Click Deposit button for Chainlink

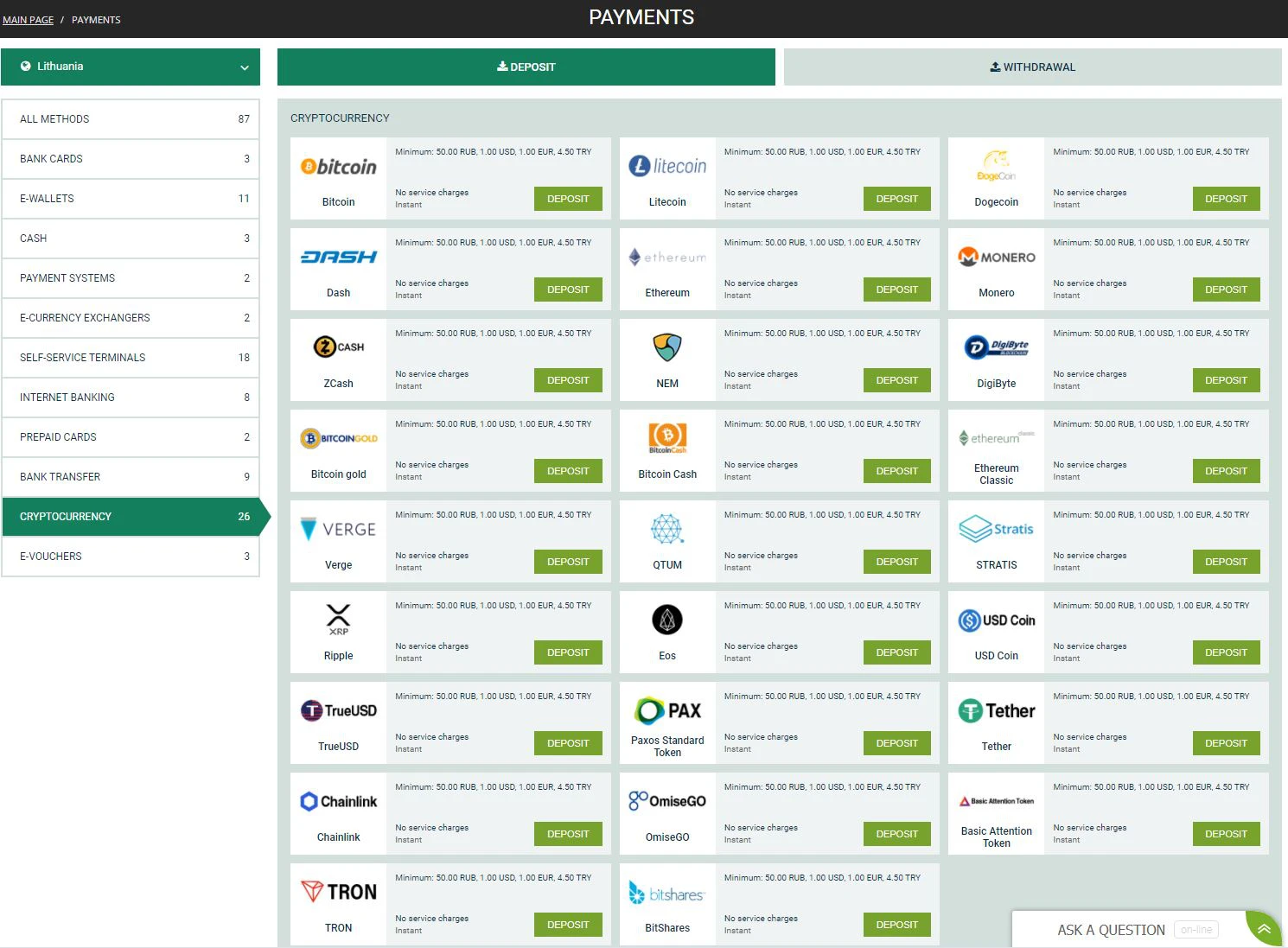(x=568, y=834)
